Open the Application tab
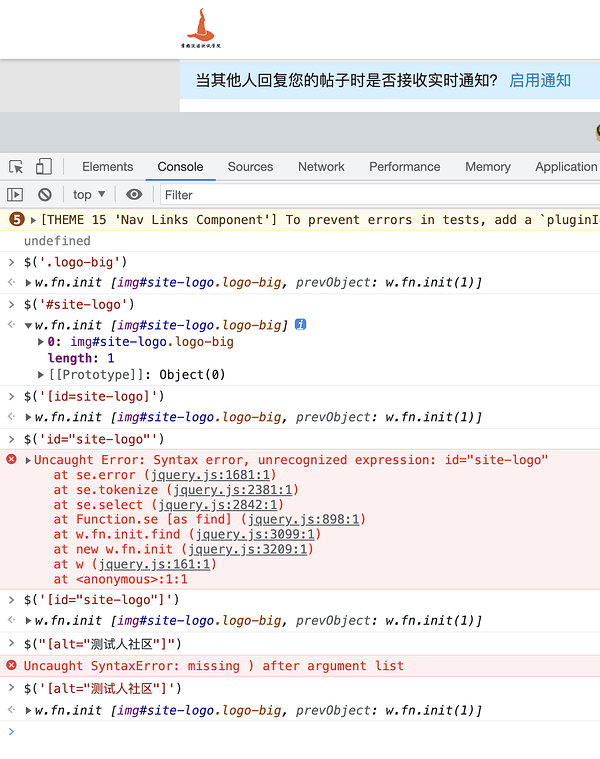The image size is (600, 759). click(x=566, y=167)
